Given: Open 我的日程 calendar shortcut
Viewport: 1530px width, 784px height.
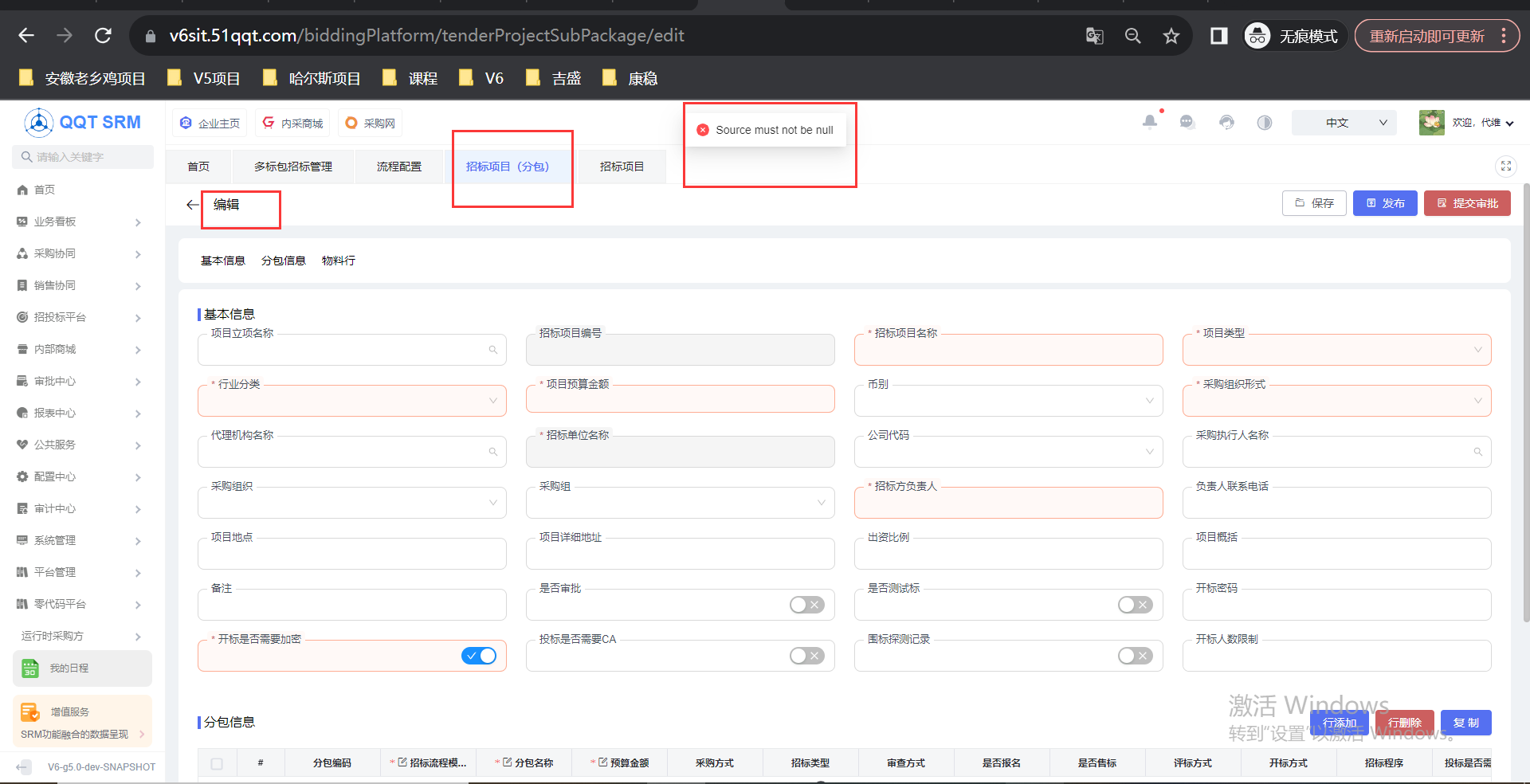Looking at the screenshot, I should 82,668.
